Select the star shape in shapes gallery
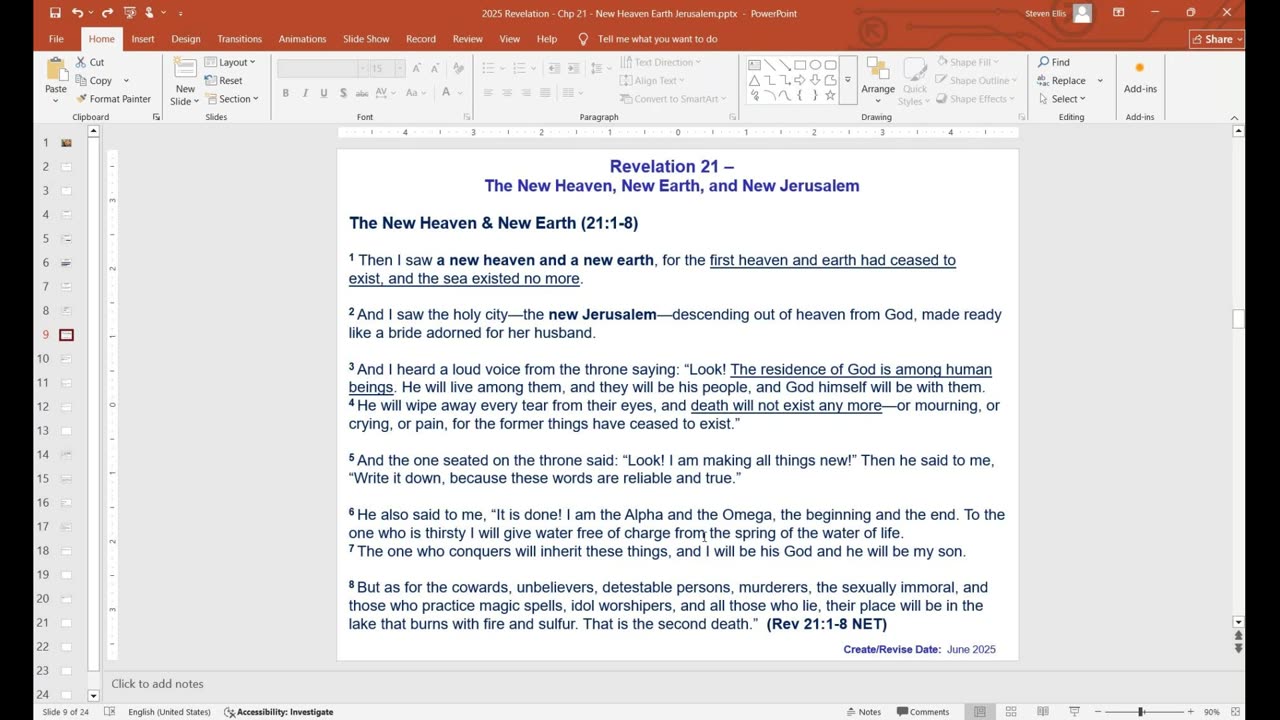The image size is (1280, 720). tap(831, 95)
